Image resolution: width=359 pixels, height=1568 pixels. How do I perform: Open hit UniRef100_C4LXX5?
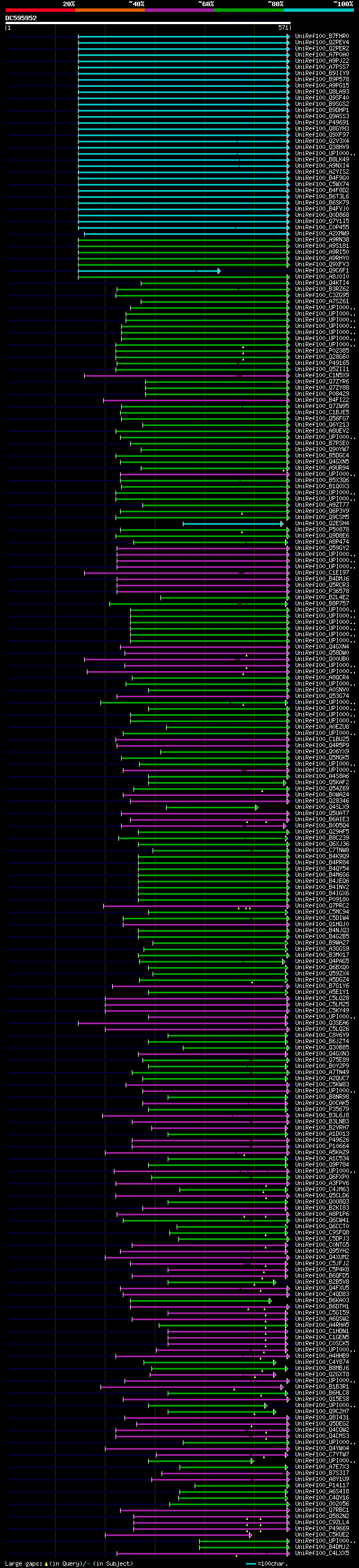tap(323, 1553)
